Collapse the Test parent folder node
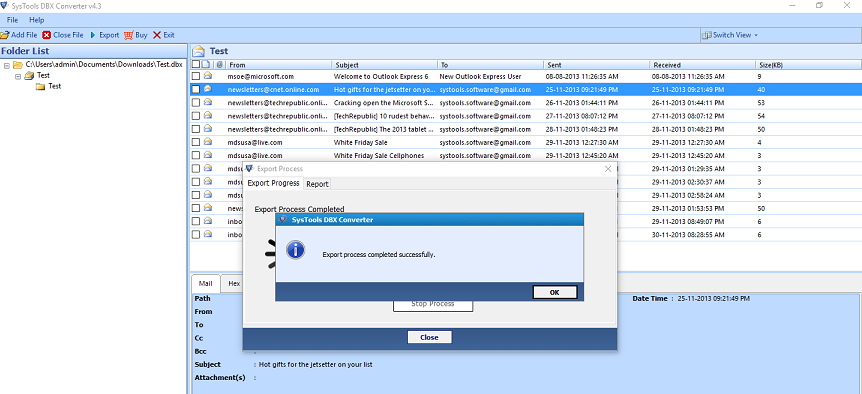This screenshot has height=394, width=862. pos(18,76)
